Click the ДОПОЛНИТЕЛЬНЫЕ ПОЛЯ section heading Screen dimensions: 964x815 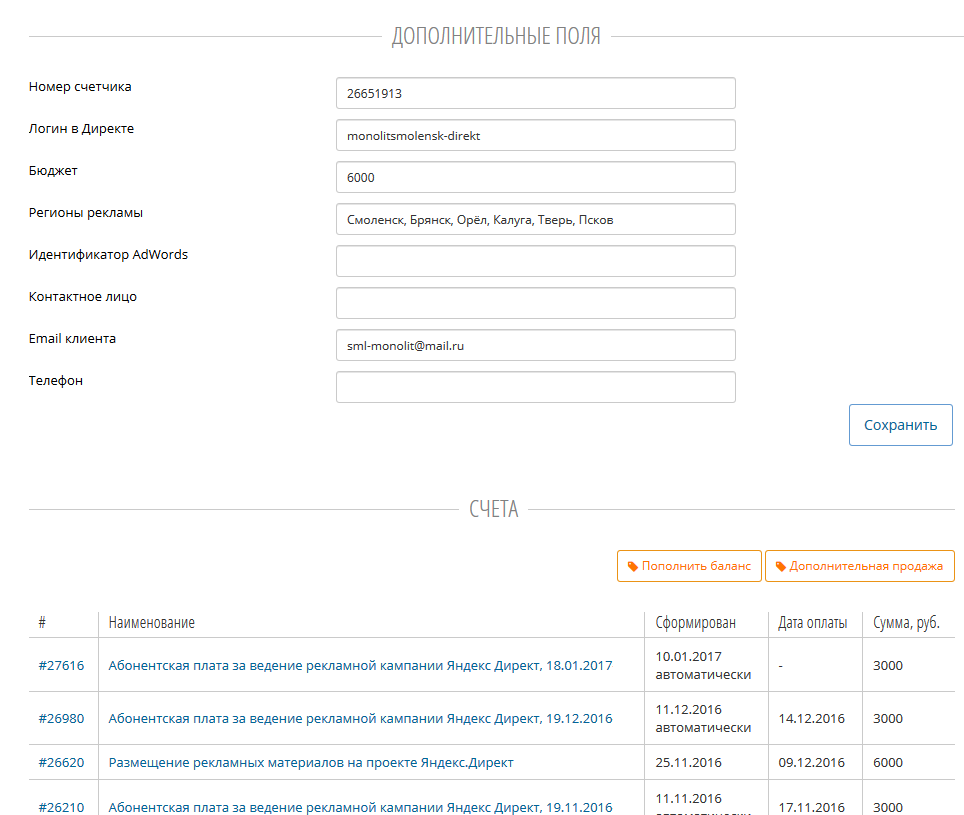(x=496, y=36)
